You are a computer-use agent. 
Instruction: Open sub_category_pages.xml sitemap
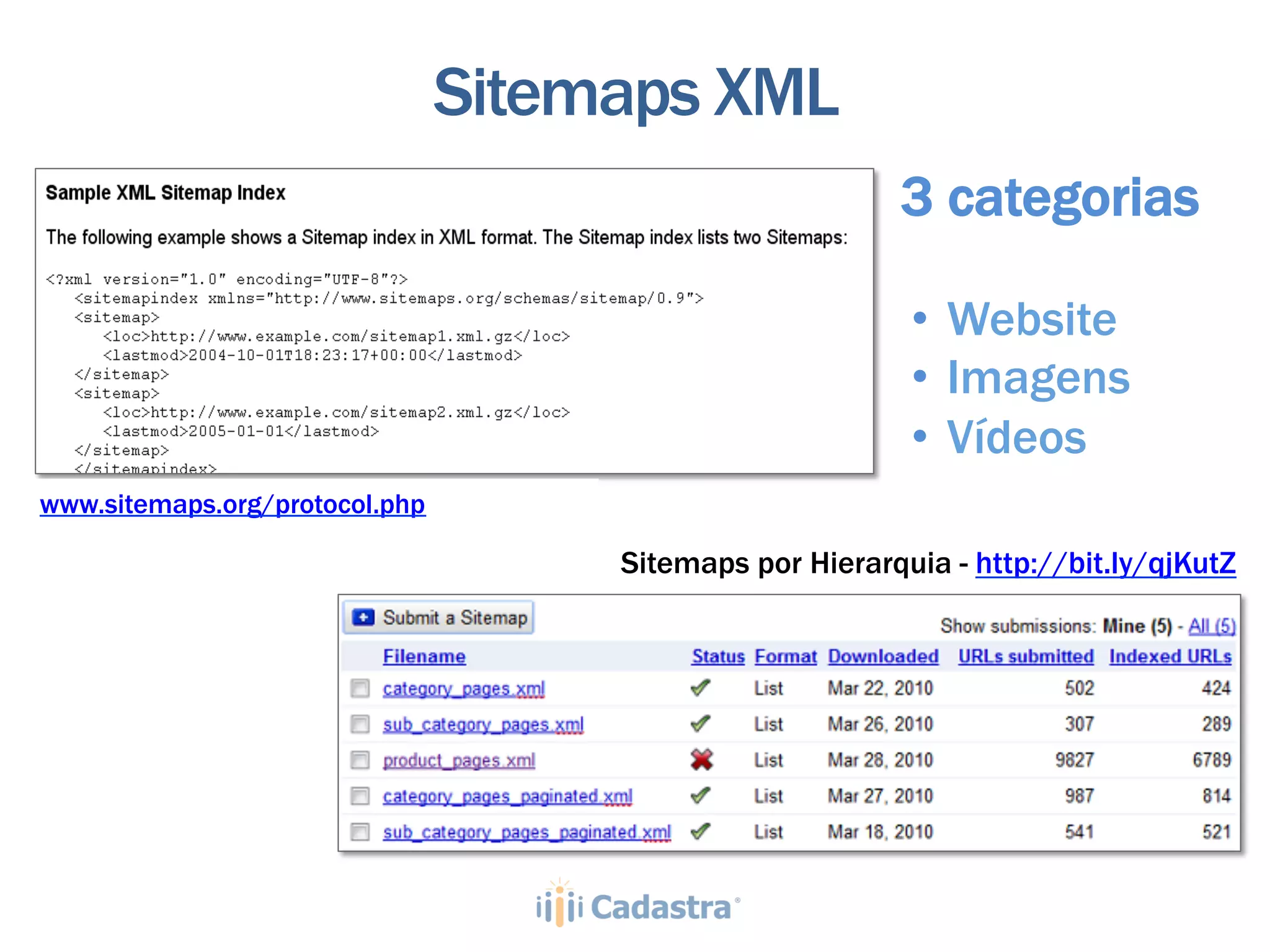click(x=483, y=725)
